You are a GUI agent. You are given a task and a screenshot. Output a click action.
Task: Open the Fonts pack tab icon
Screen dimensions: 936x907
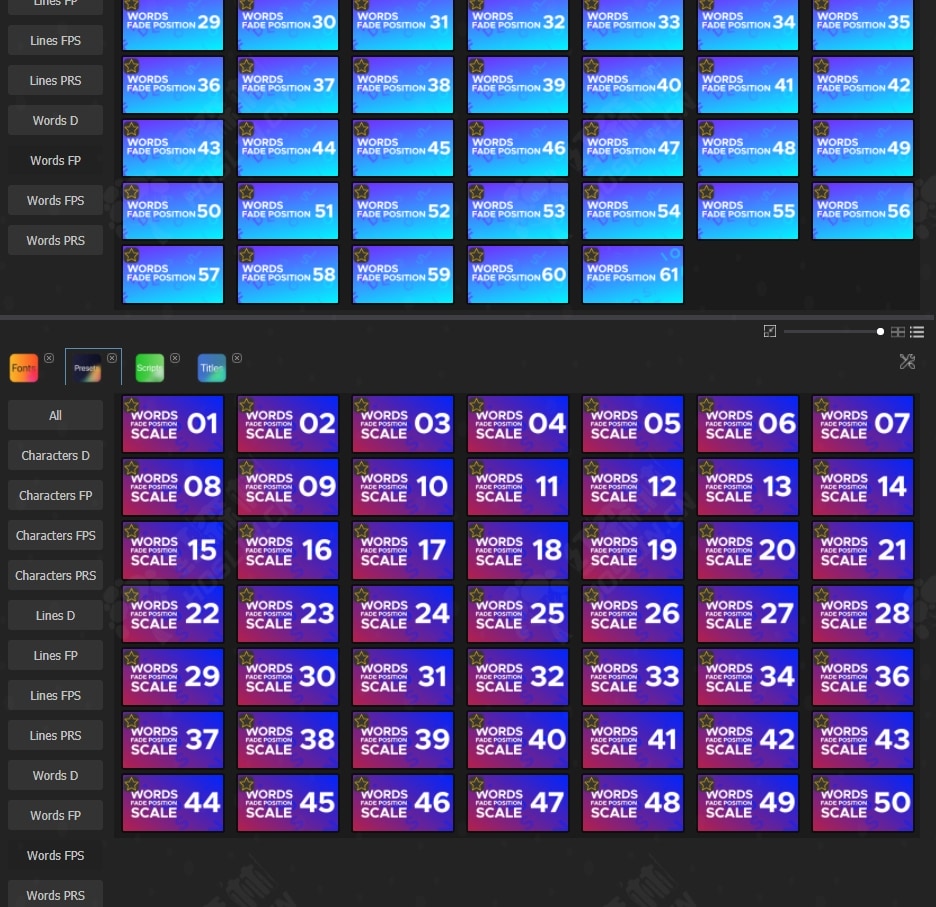point(24,368)
